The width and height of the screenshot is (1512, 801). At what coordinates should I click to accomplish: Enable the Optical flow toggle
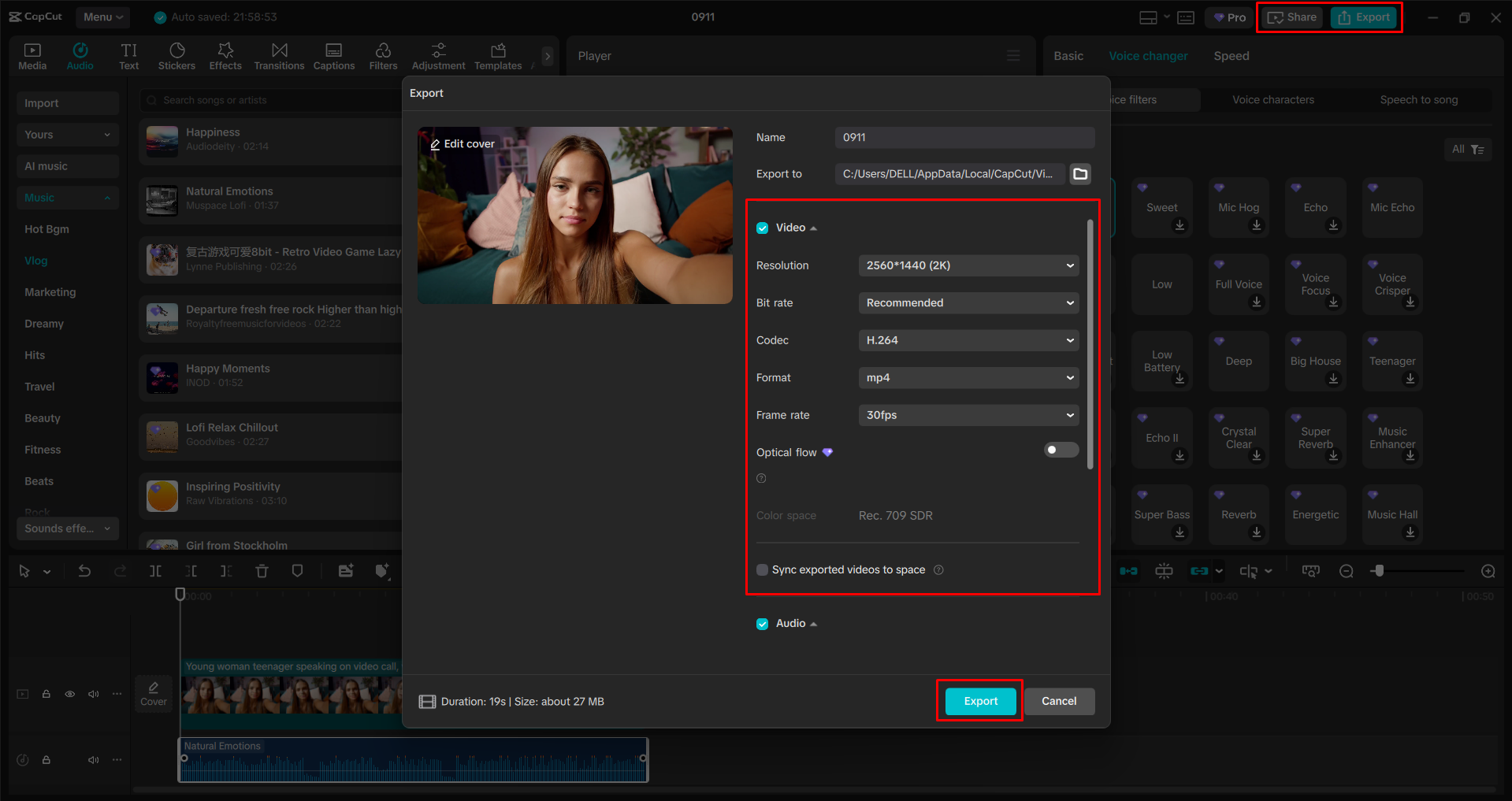[x=1061, y=450]
